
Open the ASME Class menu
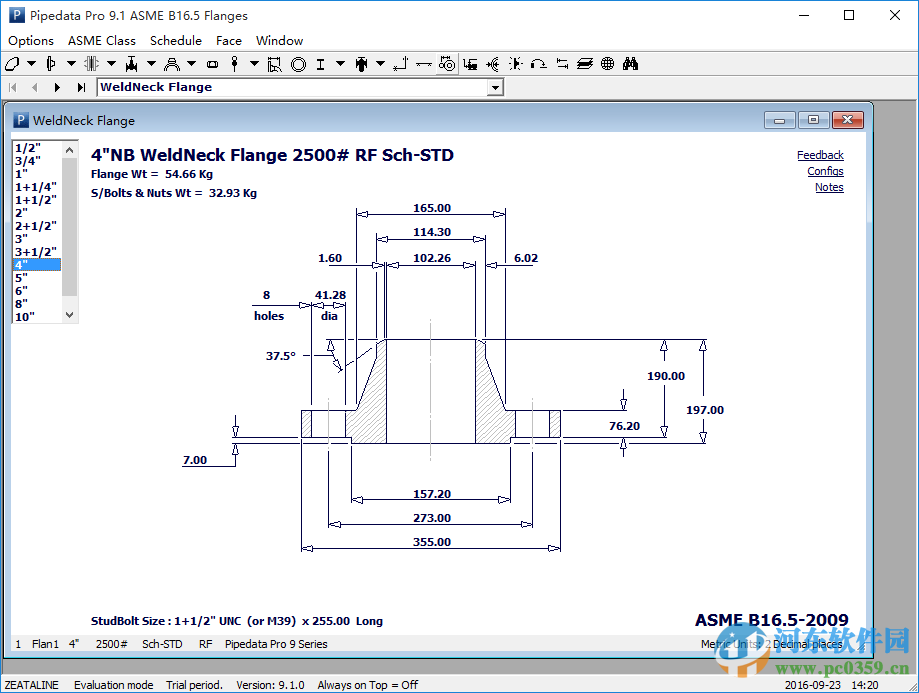[101, 41]
